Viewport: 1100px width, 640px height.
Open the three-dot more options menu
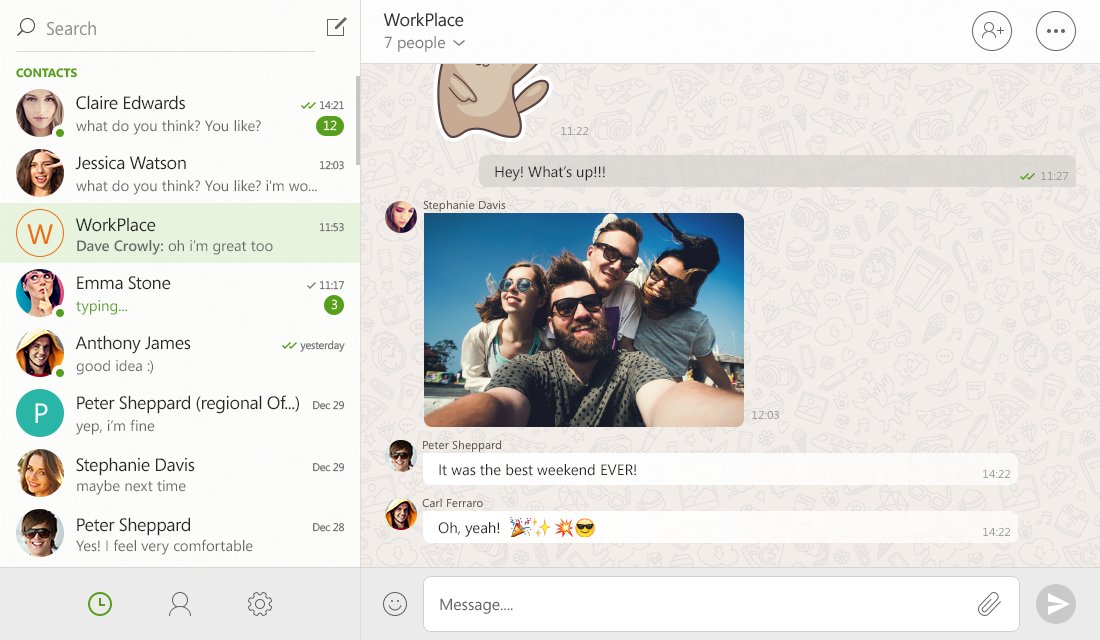point(1056,31)
